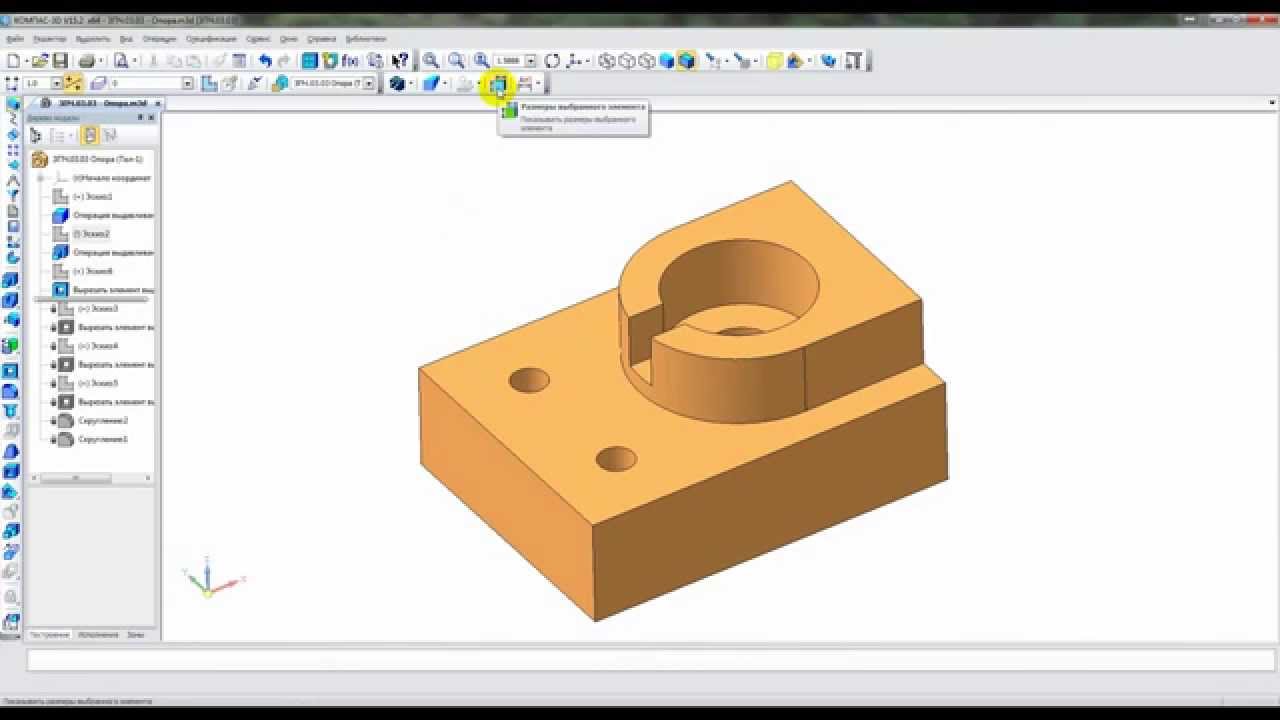
Task: Toggle shaded with edges display icon
Action: click(686, 61)
